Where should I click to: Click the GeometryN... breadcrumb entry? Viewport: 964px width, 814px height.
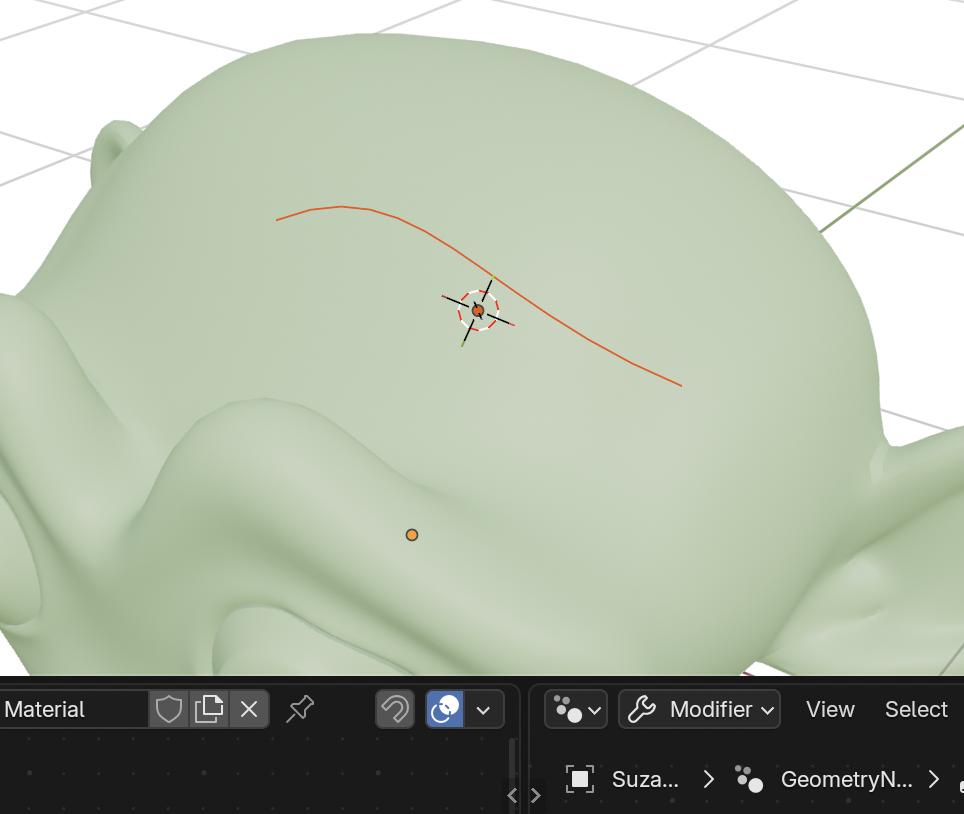847,780
